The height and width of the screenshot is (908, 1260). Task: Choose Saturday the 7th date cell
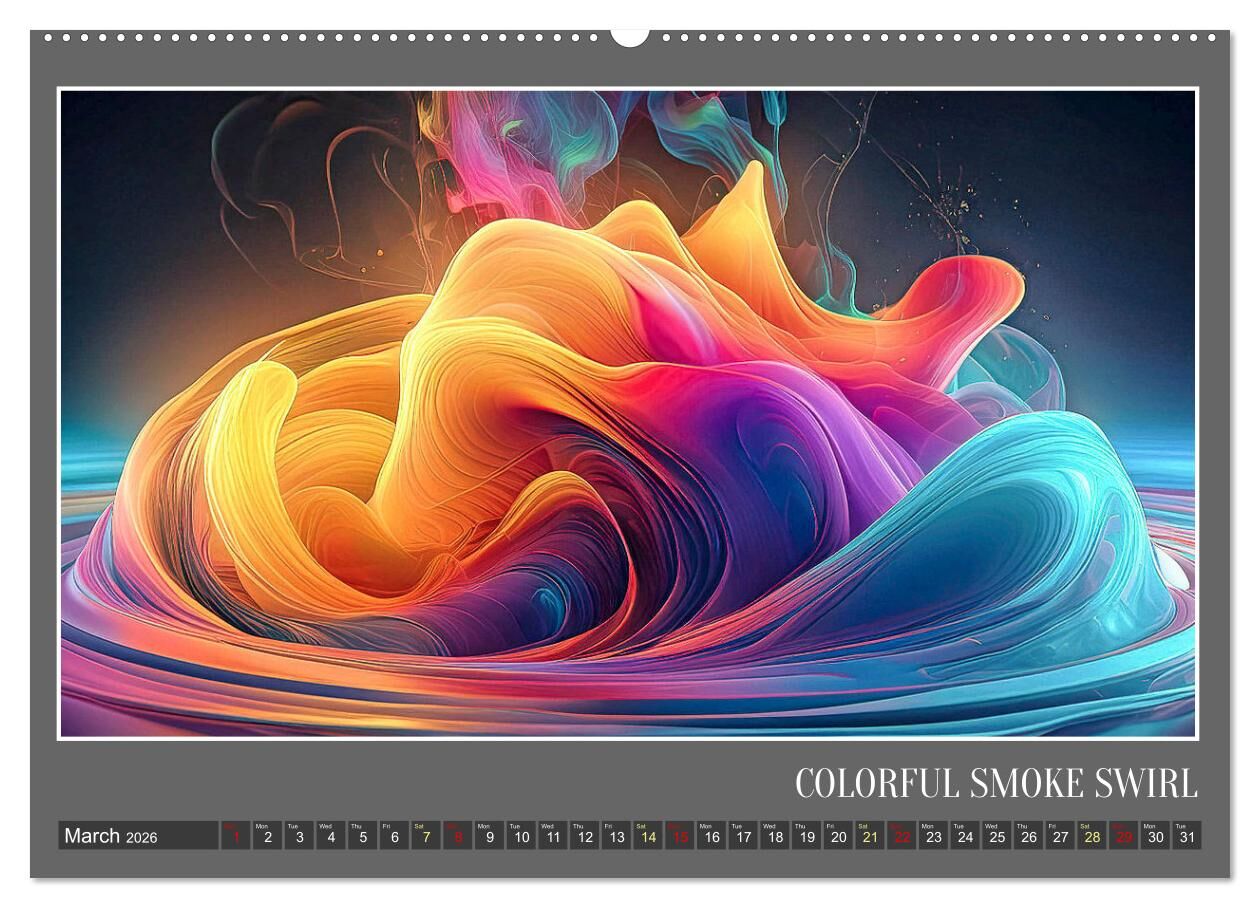coord(426,836)
